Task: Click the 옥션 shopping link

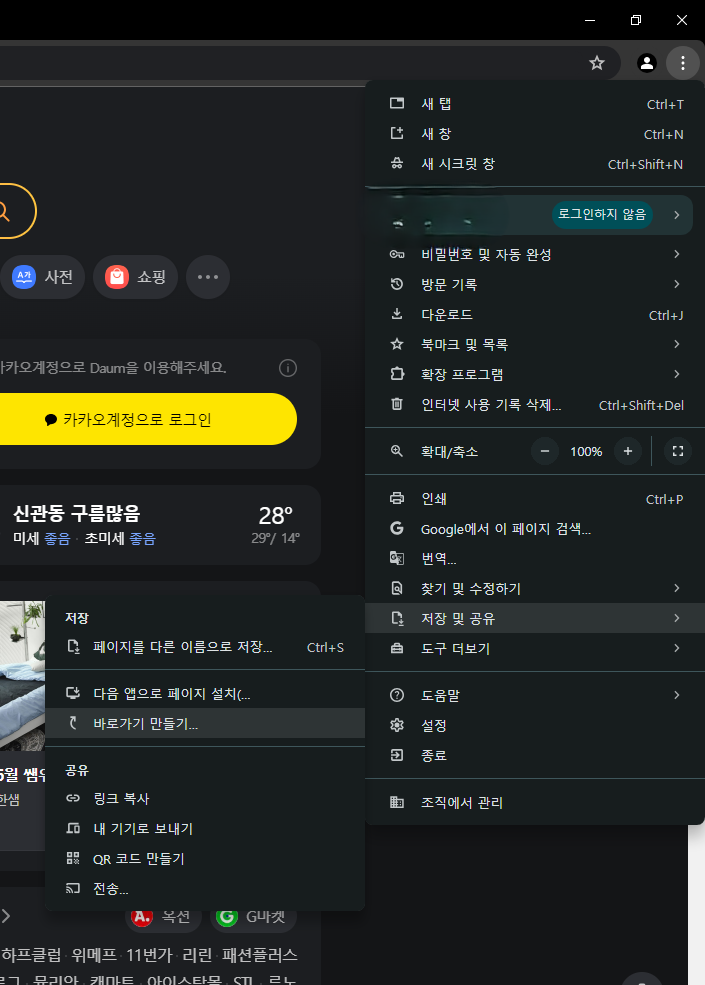Action: tap(165, 917)
